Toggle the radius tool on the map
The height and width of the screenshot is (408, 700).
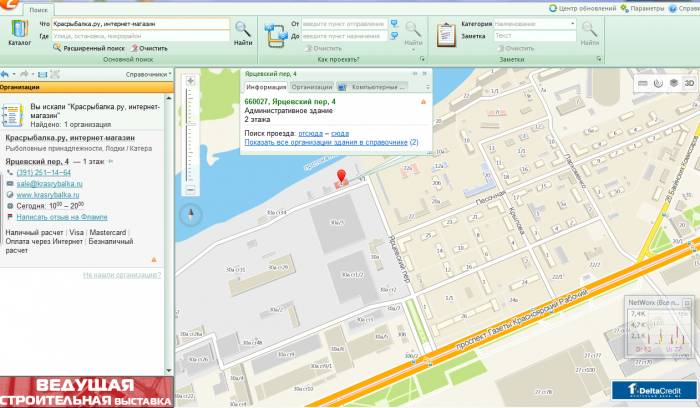[658, 83]
